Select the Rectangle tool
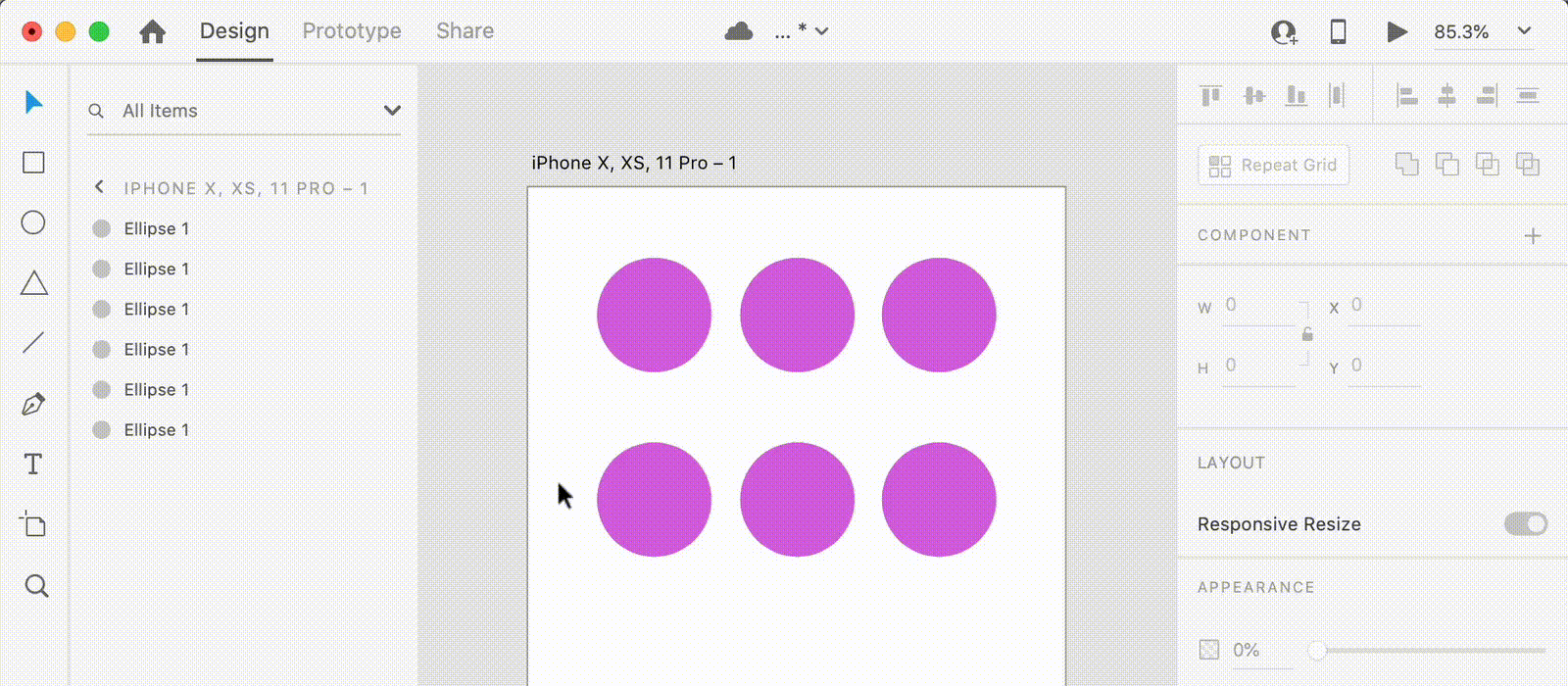The image size is (1568, 686). pyautogui.click(x=33, y=163)
